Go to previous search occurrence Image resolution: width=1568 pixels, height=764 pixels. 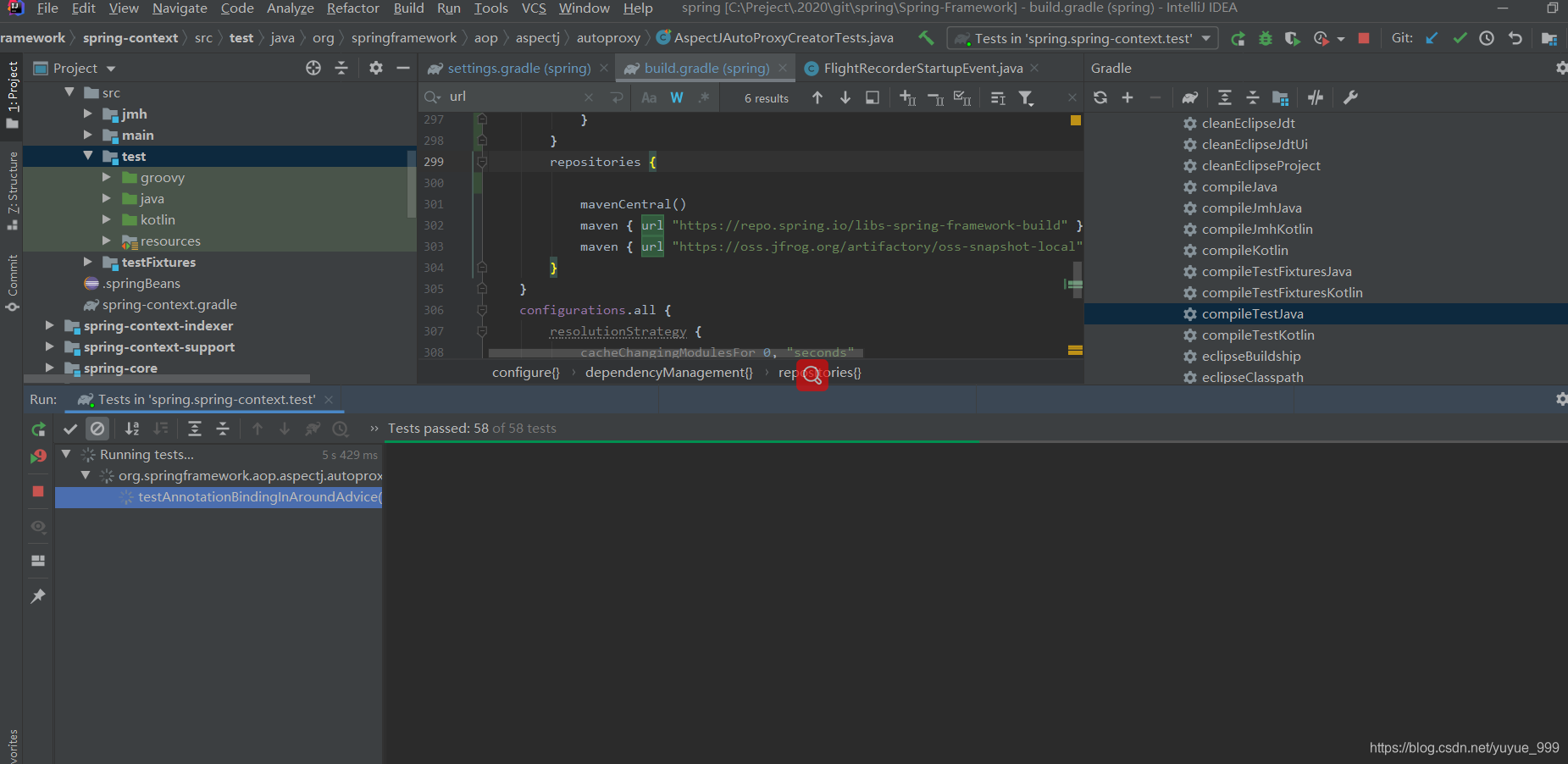pos(817,97)
